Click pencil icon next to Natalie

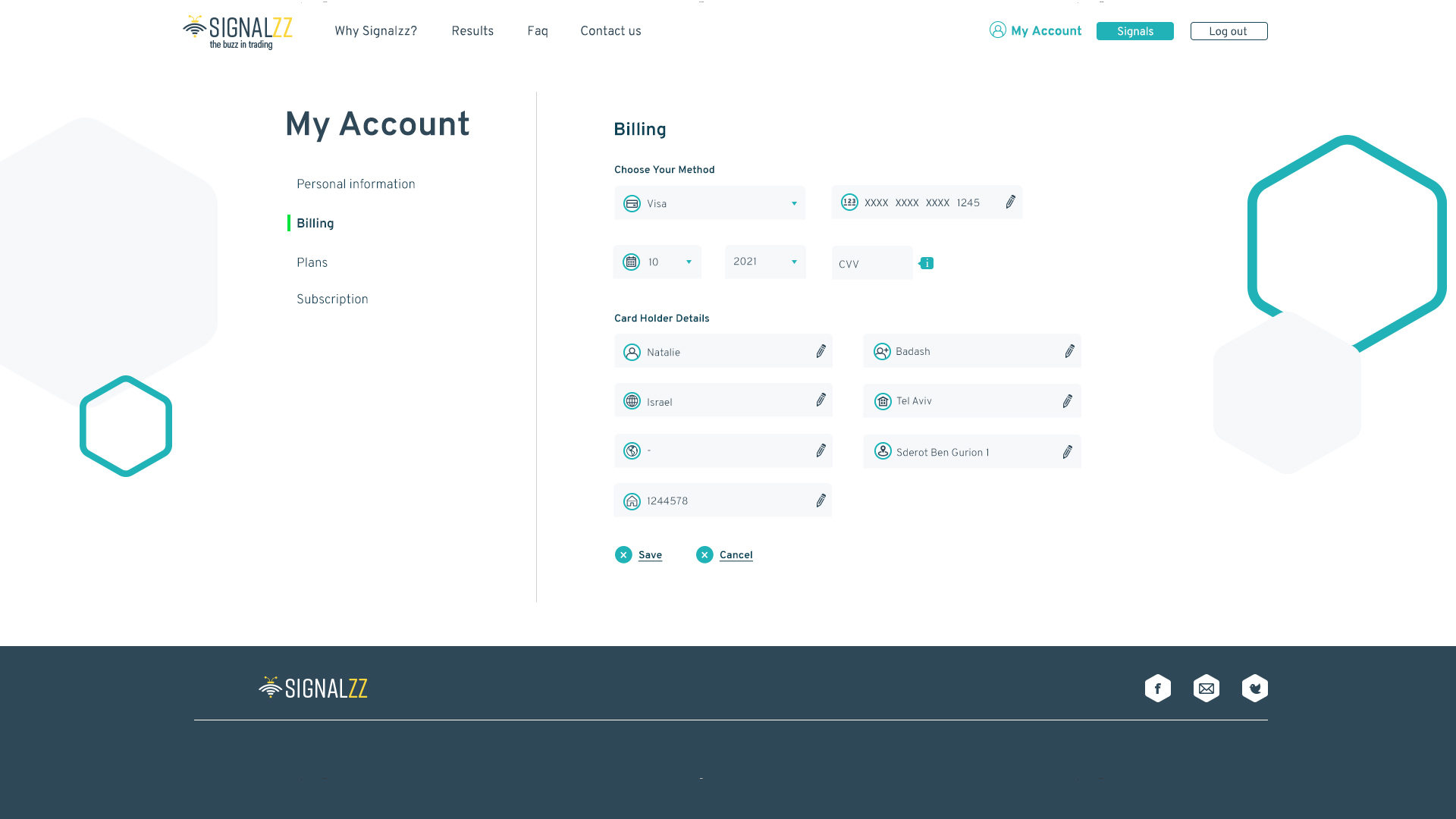point(821,351)
